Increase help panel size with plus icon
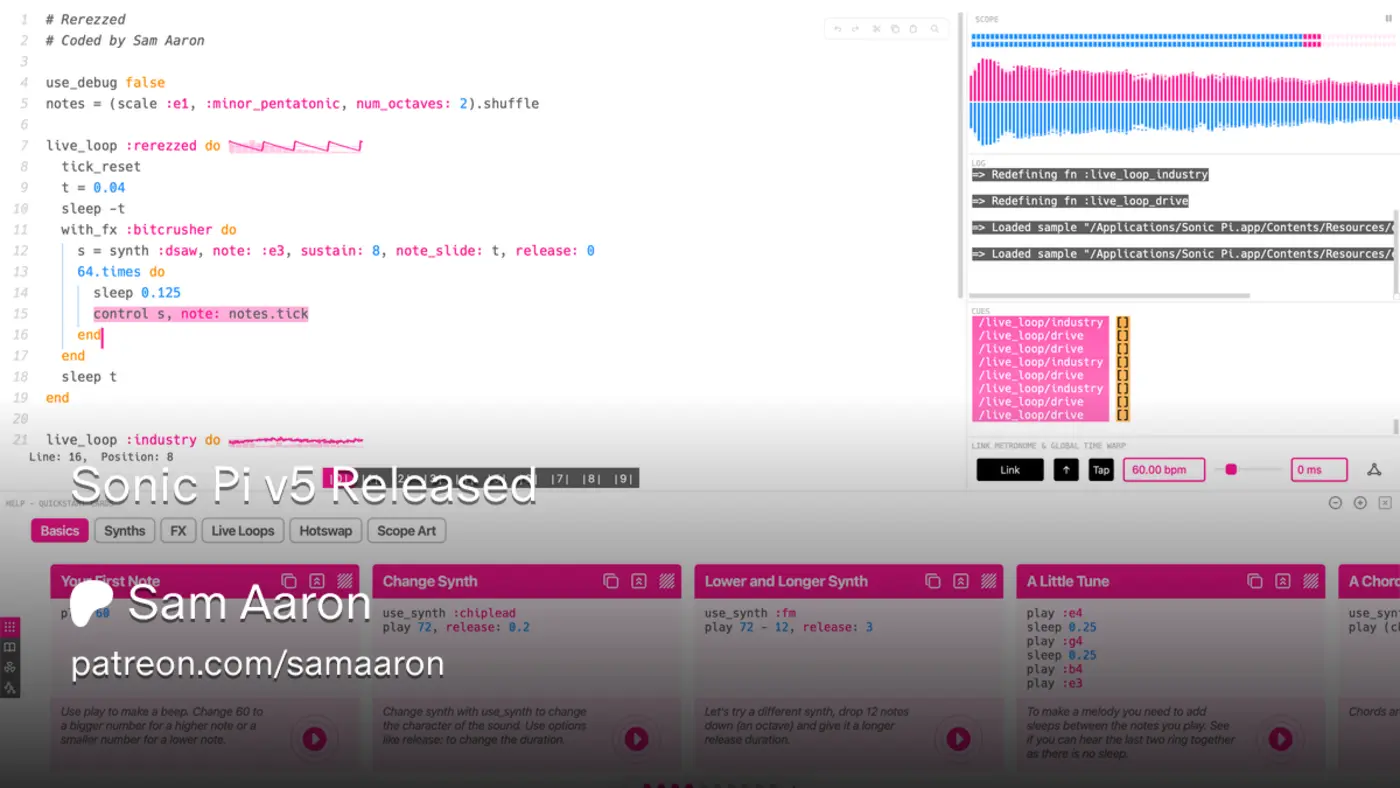This screenshot has height=788, width=1400. [1360, 503]
